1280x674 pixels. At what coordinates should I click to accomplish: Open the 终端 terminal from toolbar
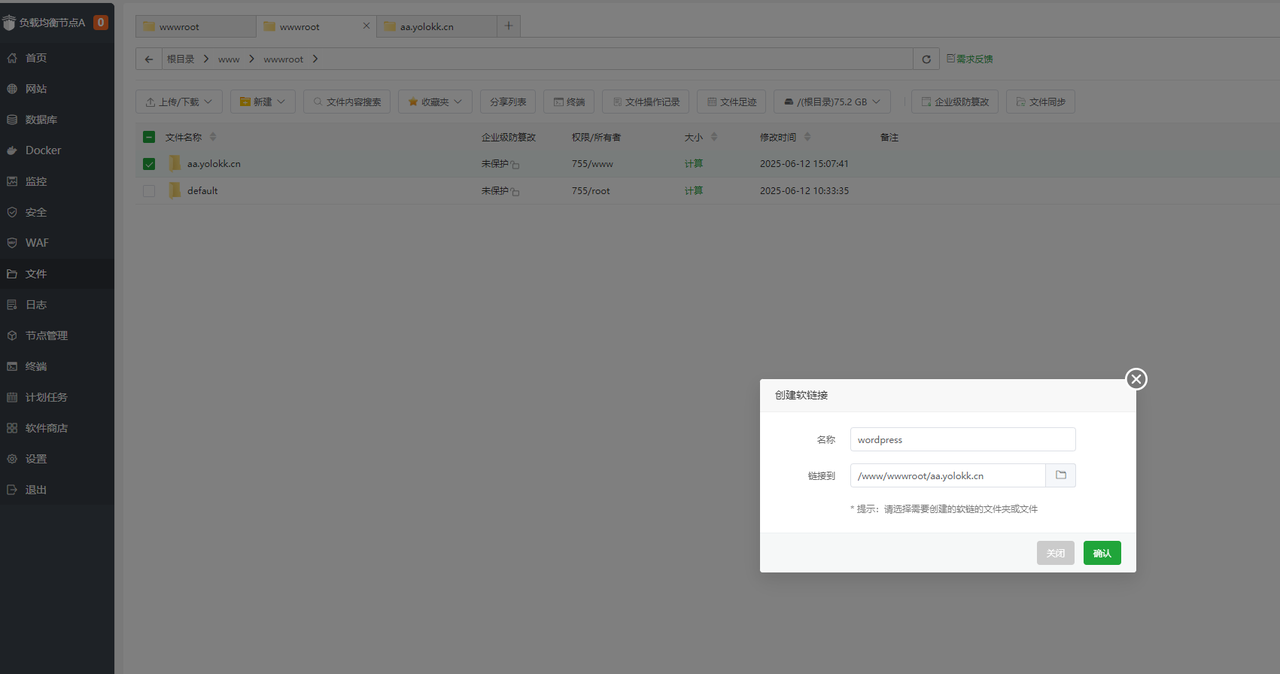coord(568,101)
